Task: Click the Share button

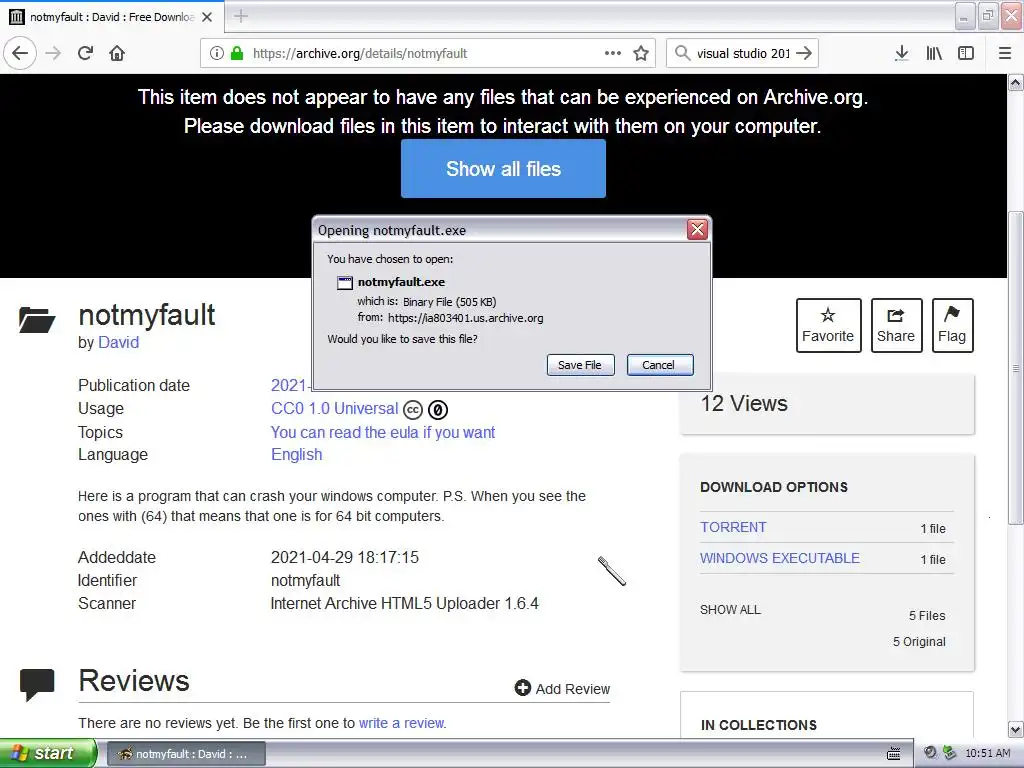Action: pyautogui.click(x=896, y=325)
